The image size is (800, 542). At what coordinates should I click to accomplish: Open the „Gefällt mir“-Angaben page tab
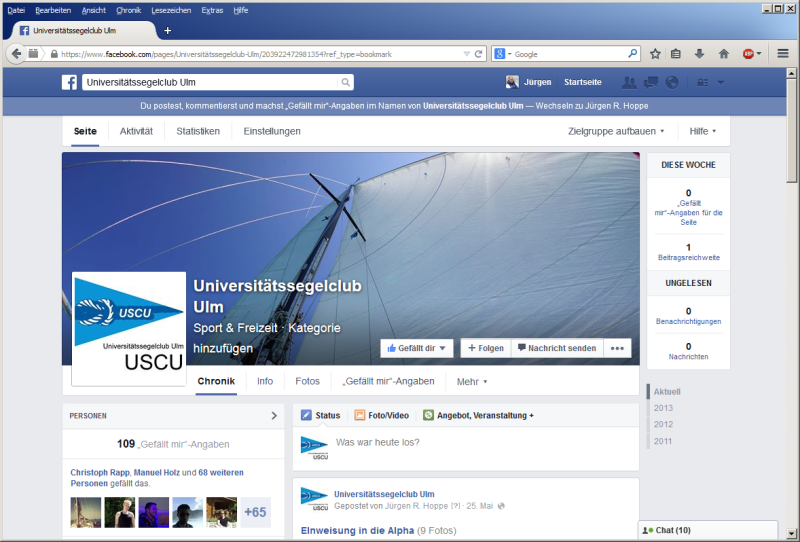pyautogui.click(x=388, y=381)
